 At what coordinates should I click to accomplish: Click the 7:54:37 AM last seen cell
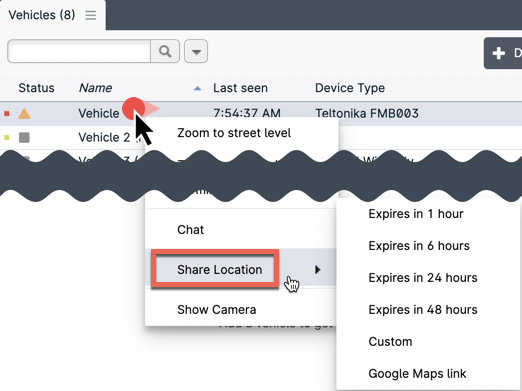pyautogui.click(x=247, y=113)
